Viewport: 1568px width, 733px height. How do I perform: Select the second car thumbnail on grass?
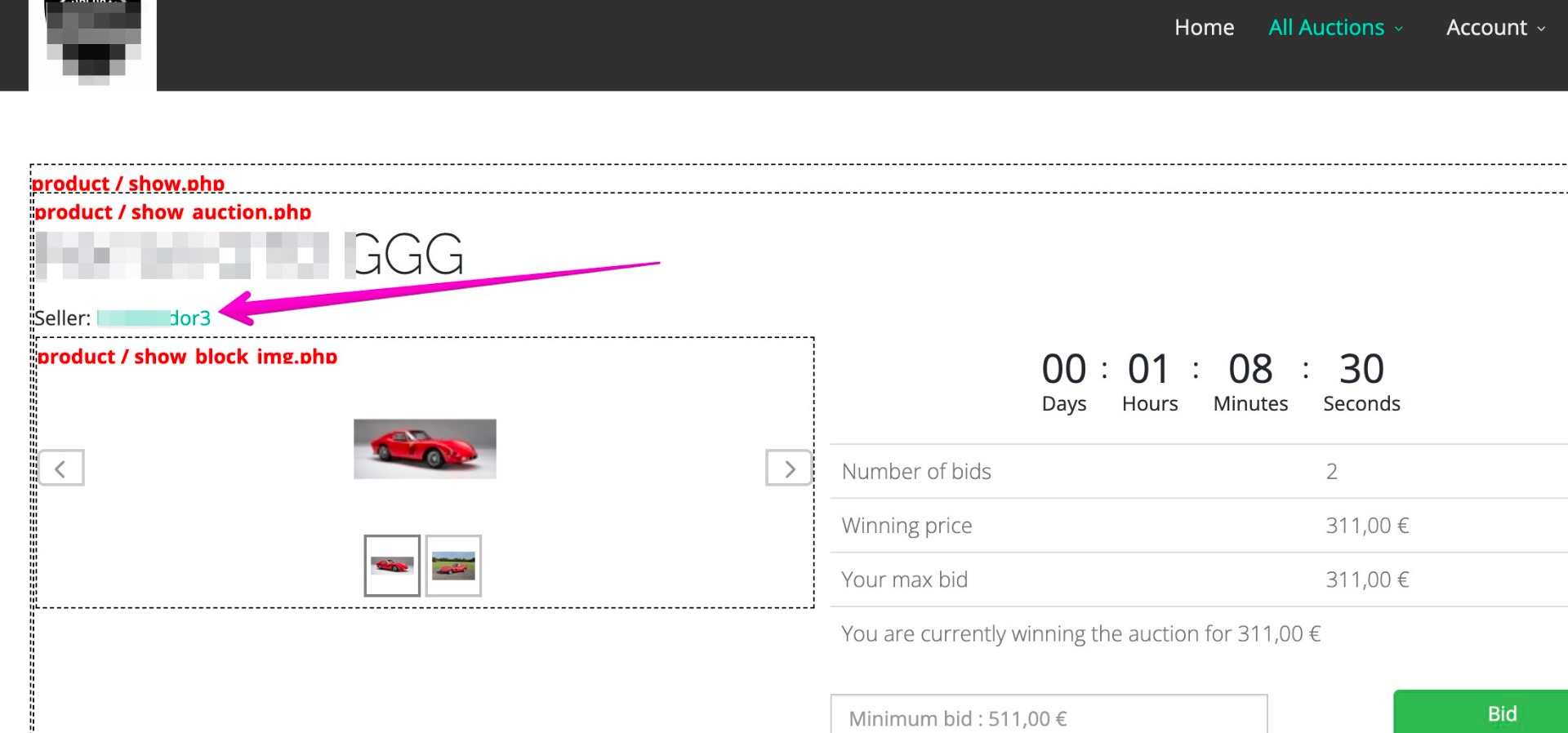click(453, 566)
